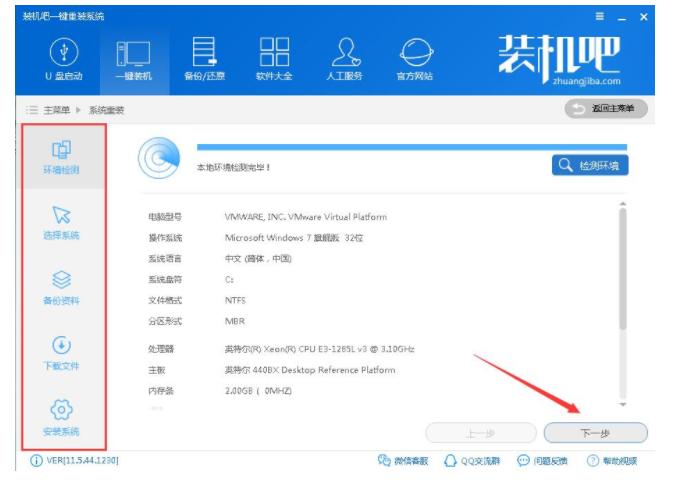
Task: Open the title bar hamburger menu
Action: (x=599, y=17)
